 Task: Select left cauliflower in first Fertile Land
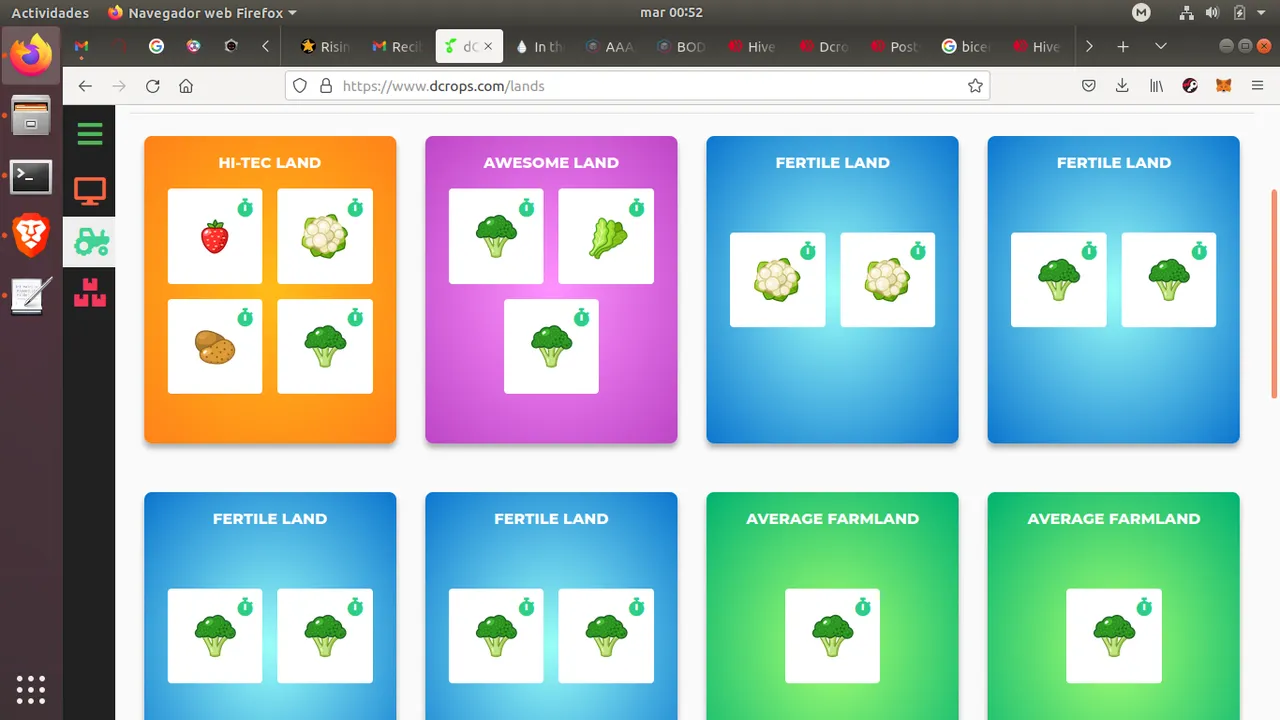(x=778, y=280)
